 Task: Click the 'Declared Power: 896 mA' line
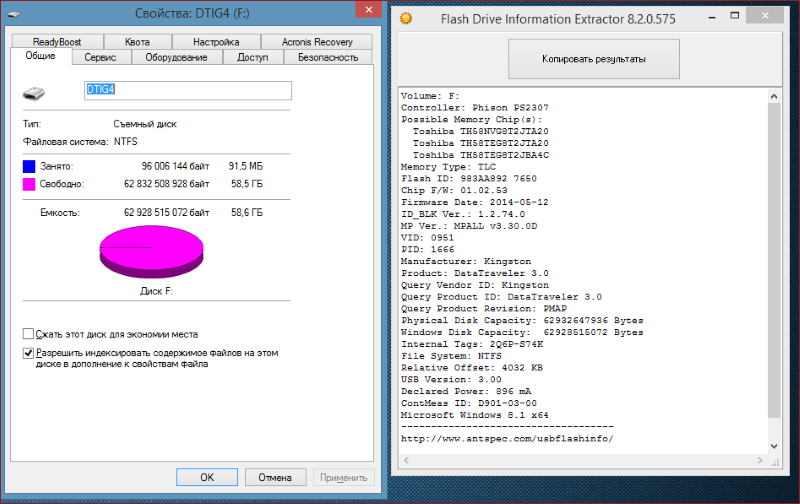(x=466, y=391)
